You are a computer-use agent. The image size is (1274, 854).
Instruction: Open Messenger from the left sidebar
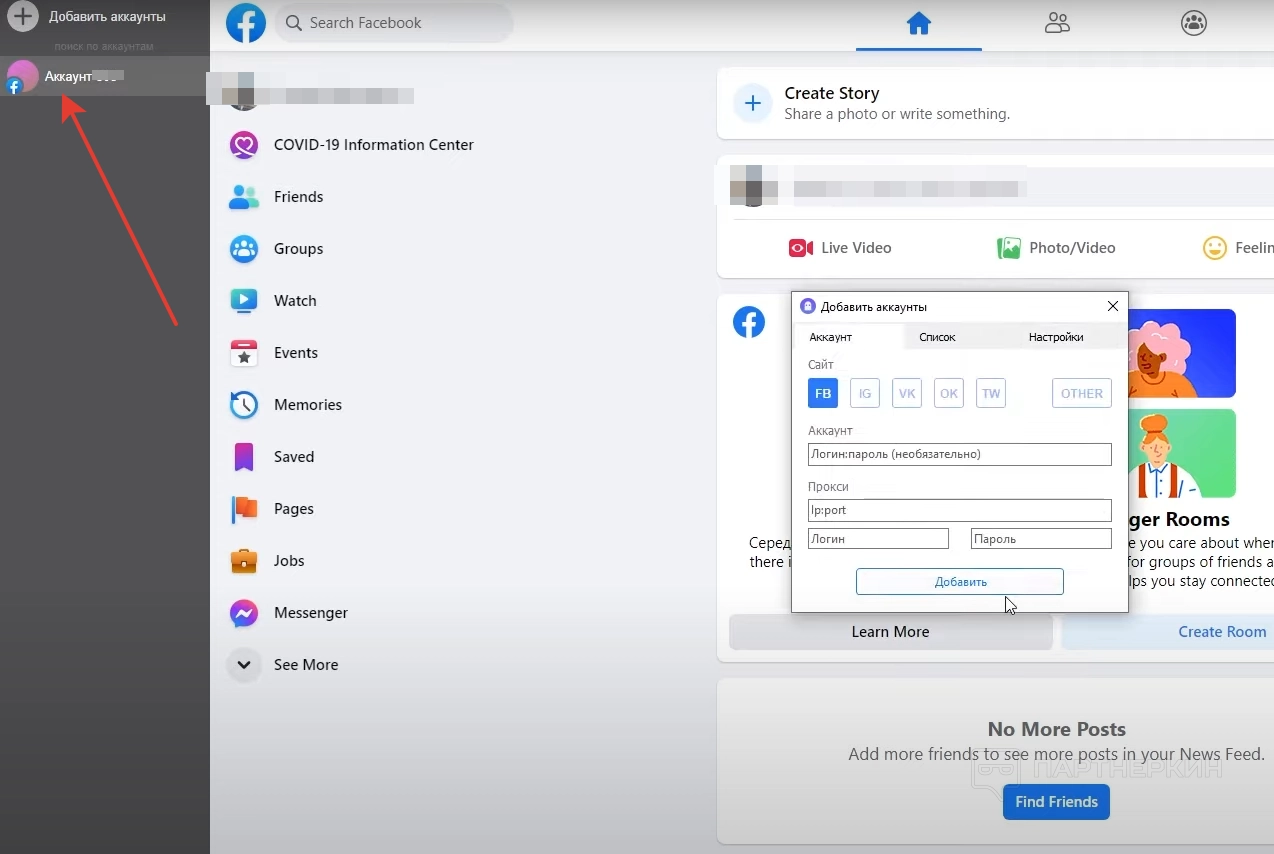(x=310, y=613)
